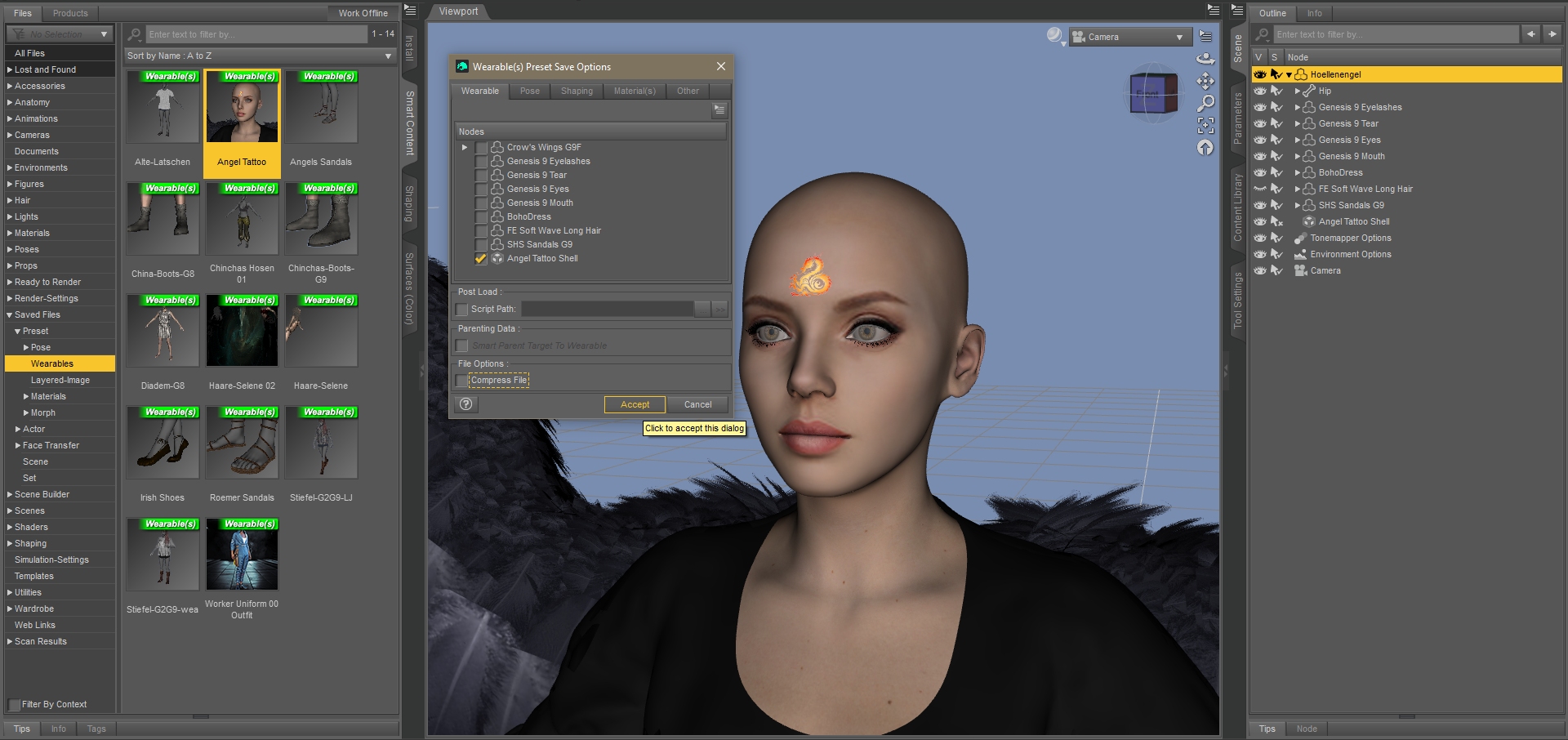Select the Layered-Image folder in tree
This screenshot has height=740, width=1568.
click(x=60, y=380)
